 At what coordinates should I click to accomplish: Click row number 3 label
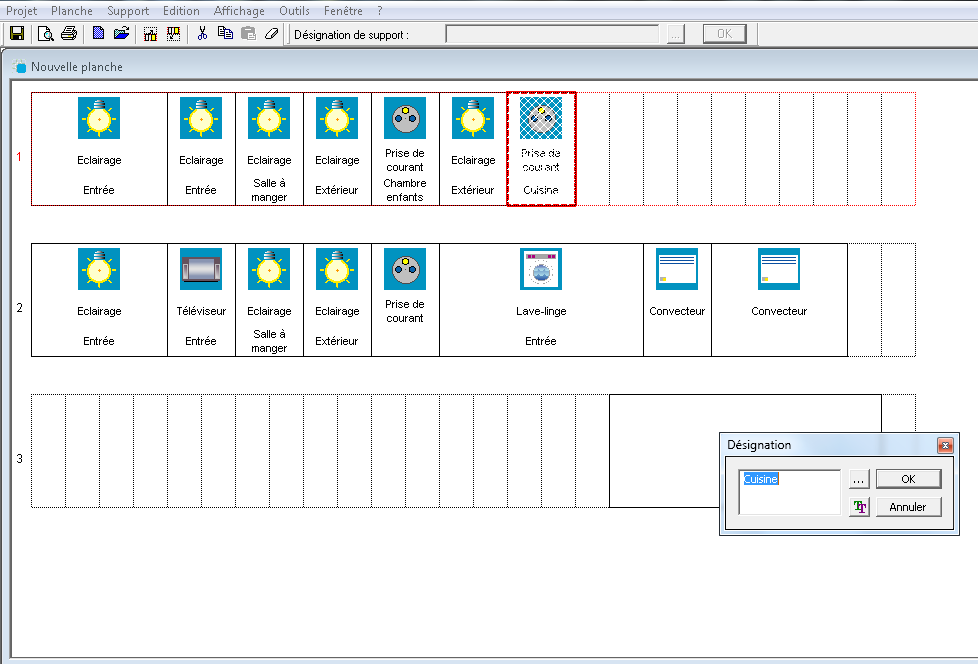pos(19,458)
